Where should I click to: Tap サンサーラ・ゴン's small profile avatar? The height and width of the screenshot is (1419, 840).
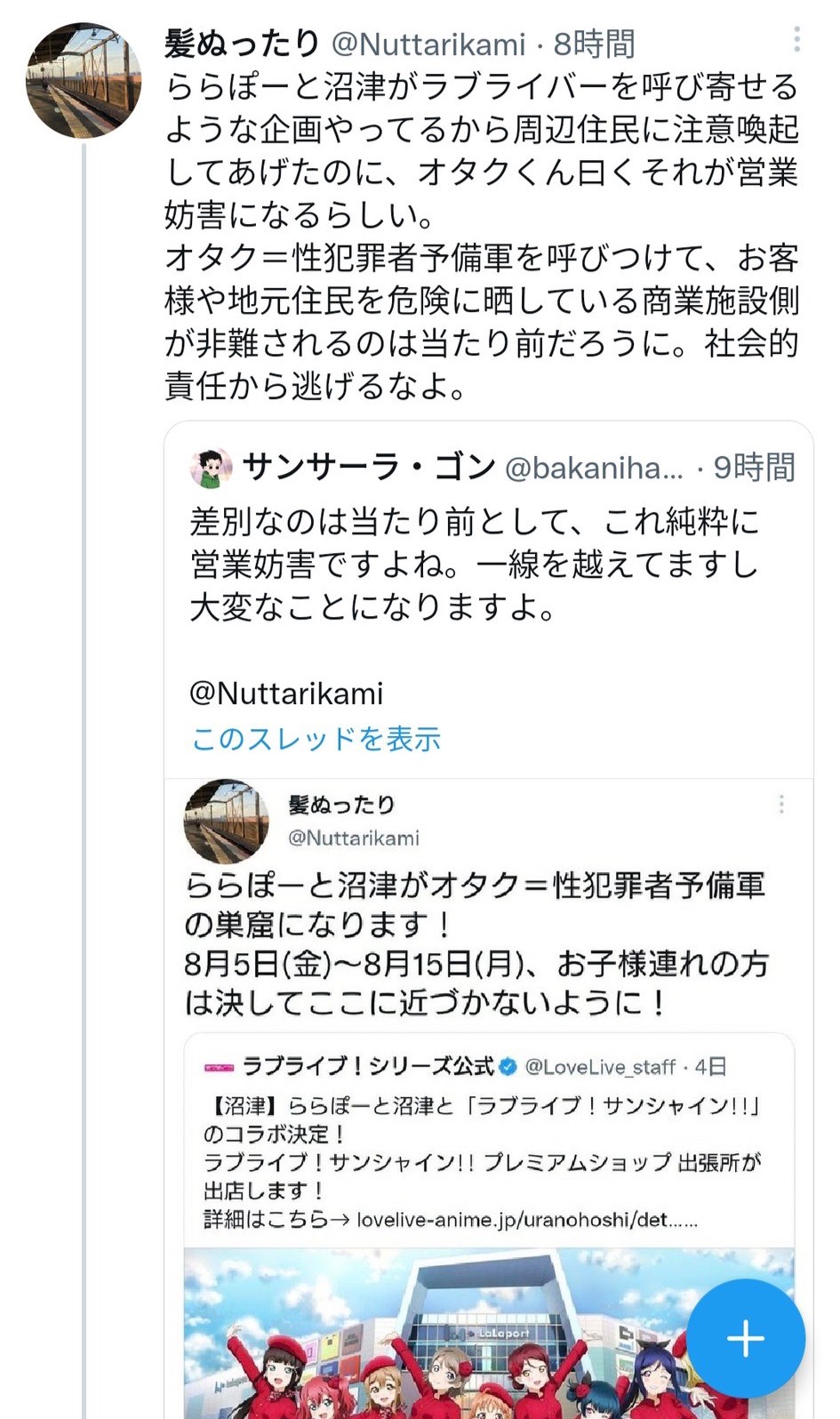[x=212, y=468]
